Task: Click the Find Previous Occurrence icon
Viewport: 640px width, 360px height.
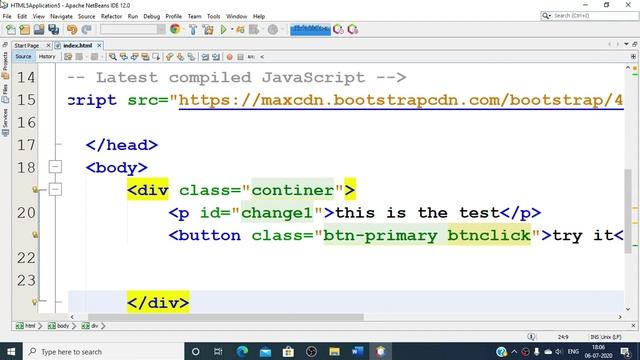Action: (123, 57)
